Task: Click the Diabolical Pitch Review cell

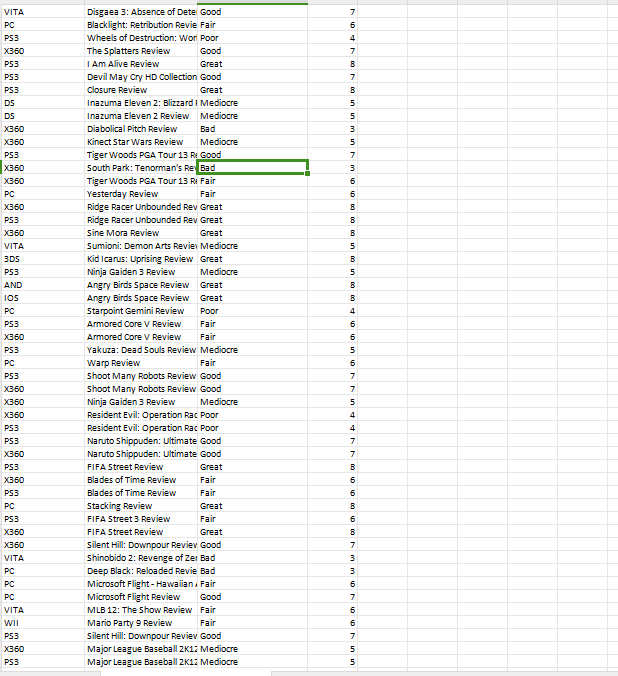Action: pyautogui.click(x=141, y=129)
